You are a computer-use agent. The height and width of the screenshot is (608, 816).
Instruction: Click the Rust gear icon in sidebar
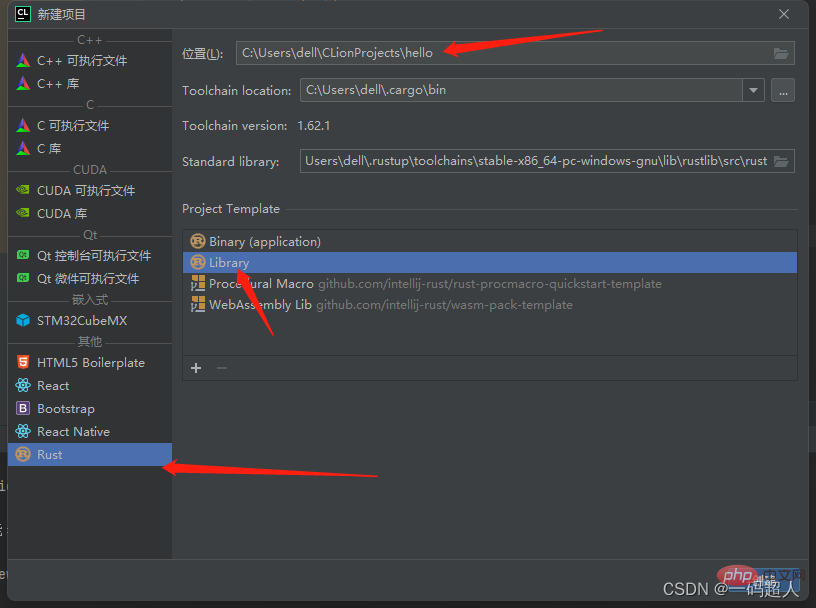(23, 454)
